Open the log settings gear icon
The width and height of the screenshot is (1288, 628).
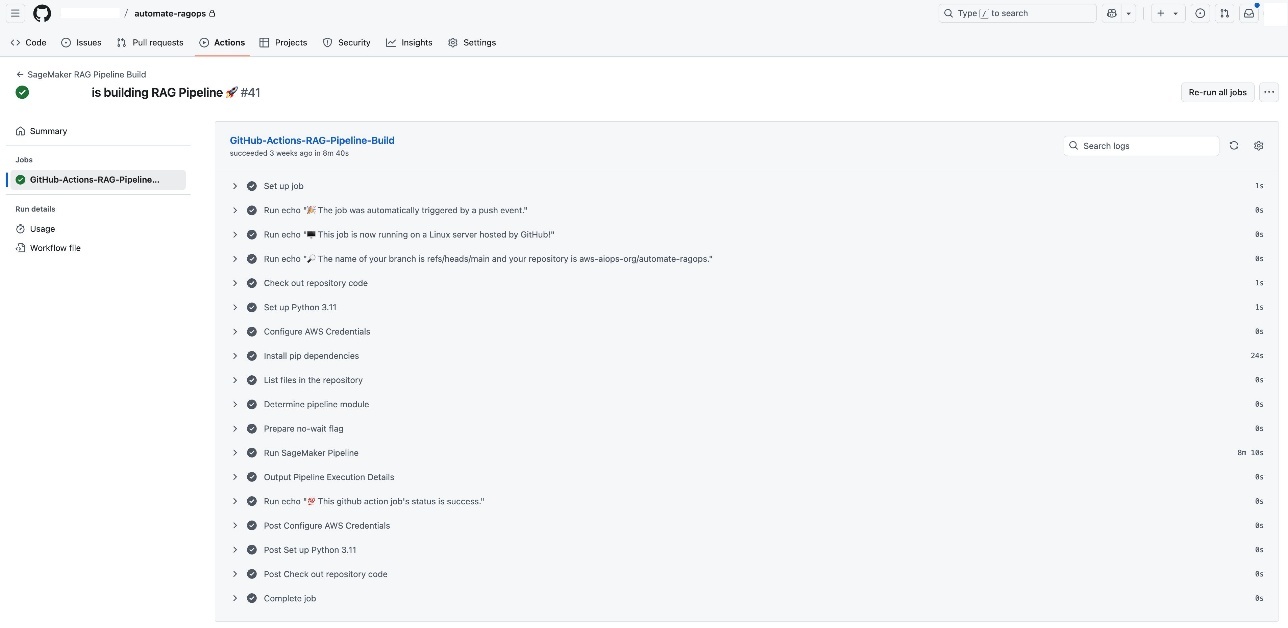point(1258,146)
